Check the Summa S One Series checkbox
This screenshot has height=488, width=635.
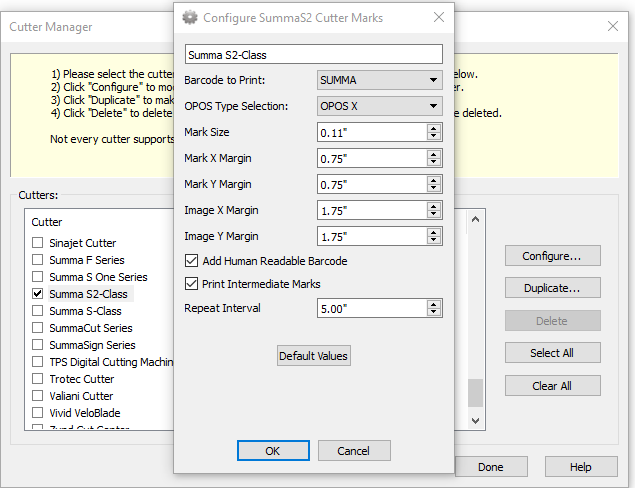click(x=38, y=277)
